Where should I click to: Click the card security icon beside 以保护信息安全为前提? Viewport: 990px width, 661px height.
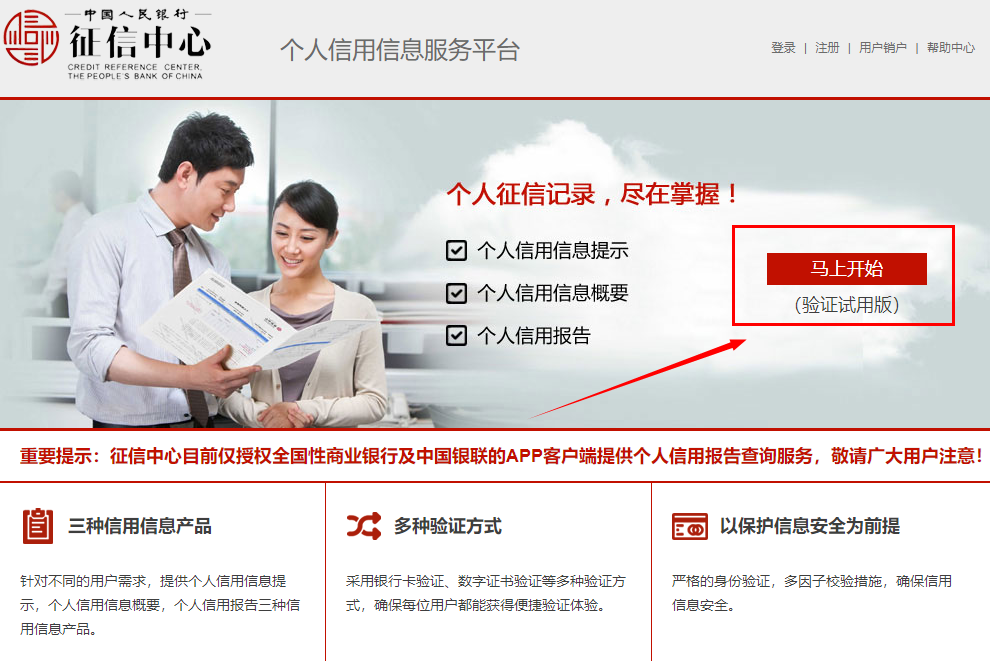[x=689, y=527]
